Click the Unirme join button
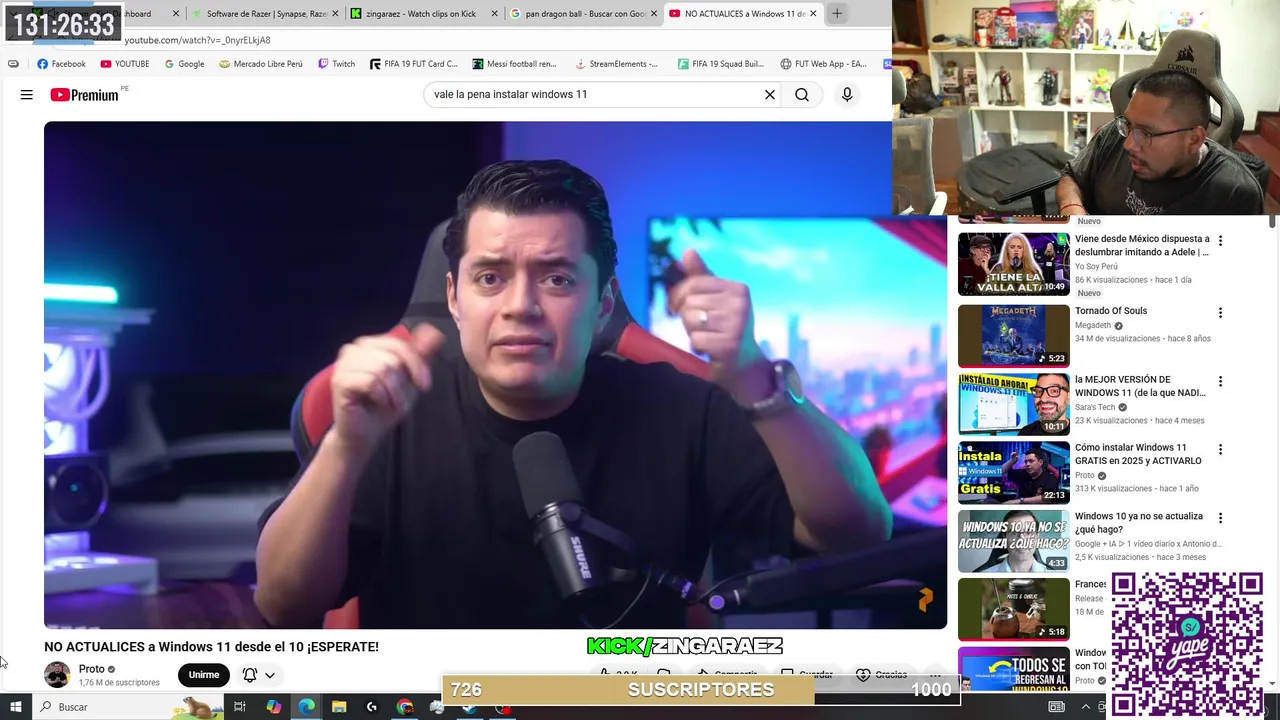Screen dimensions: 1280x720 coord(204,675)
